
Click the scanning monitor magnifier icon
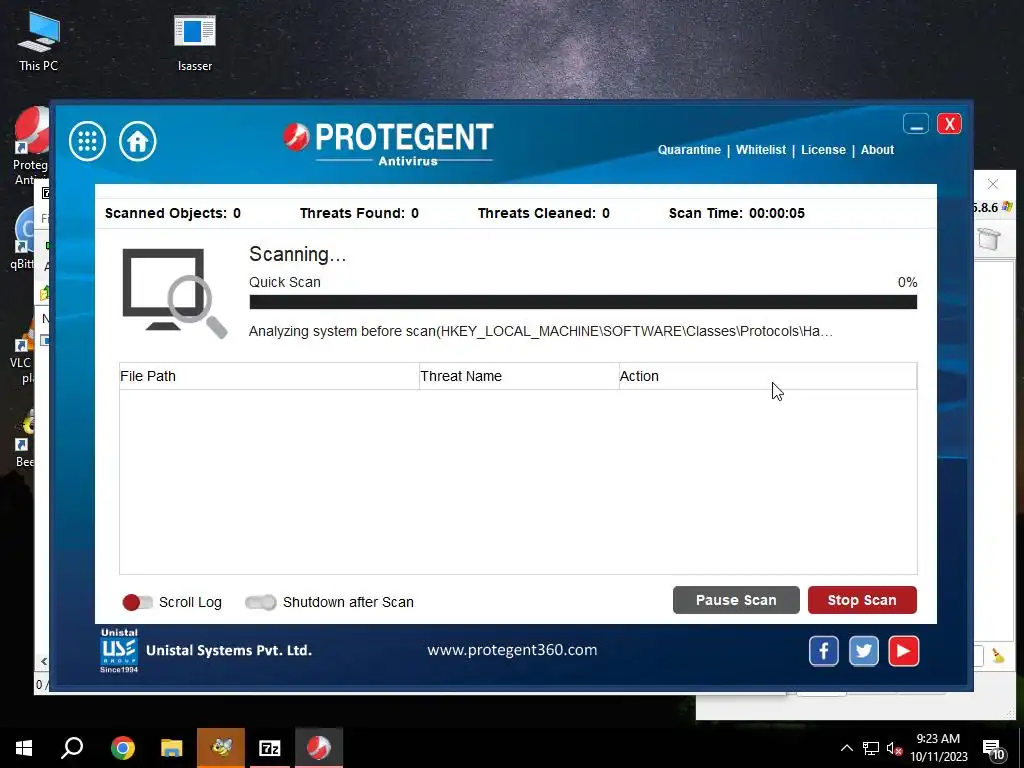pyautogui.click(x=174, y=293)
